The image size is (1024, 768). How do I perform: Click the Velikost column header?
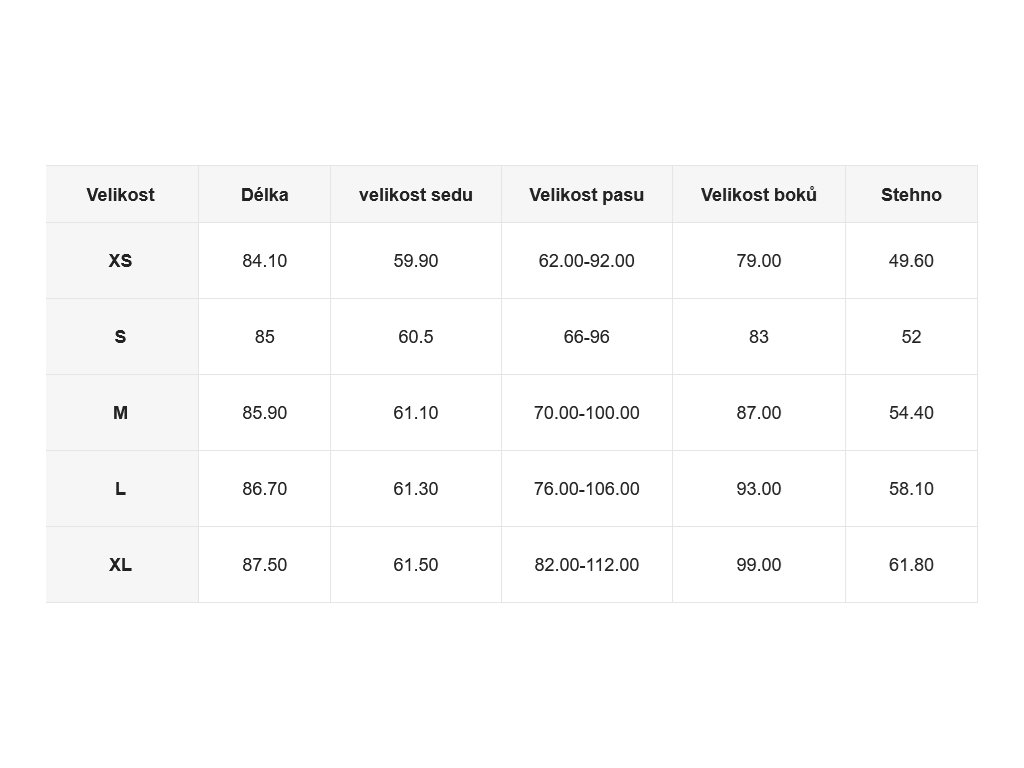pos(122,195)
